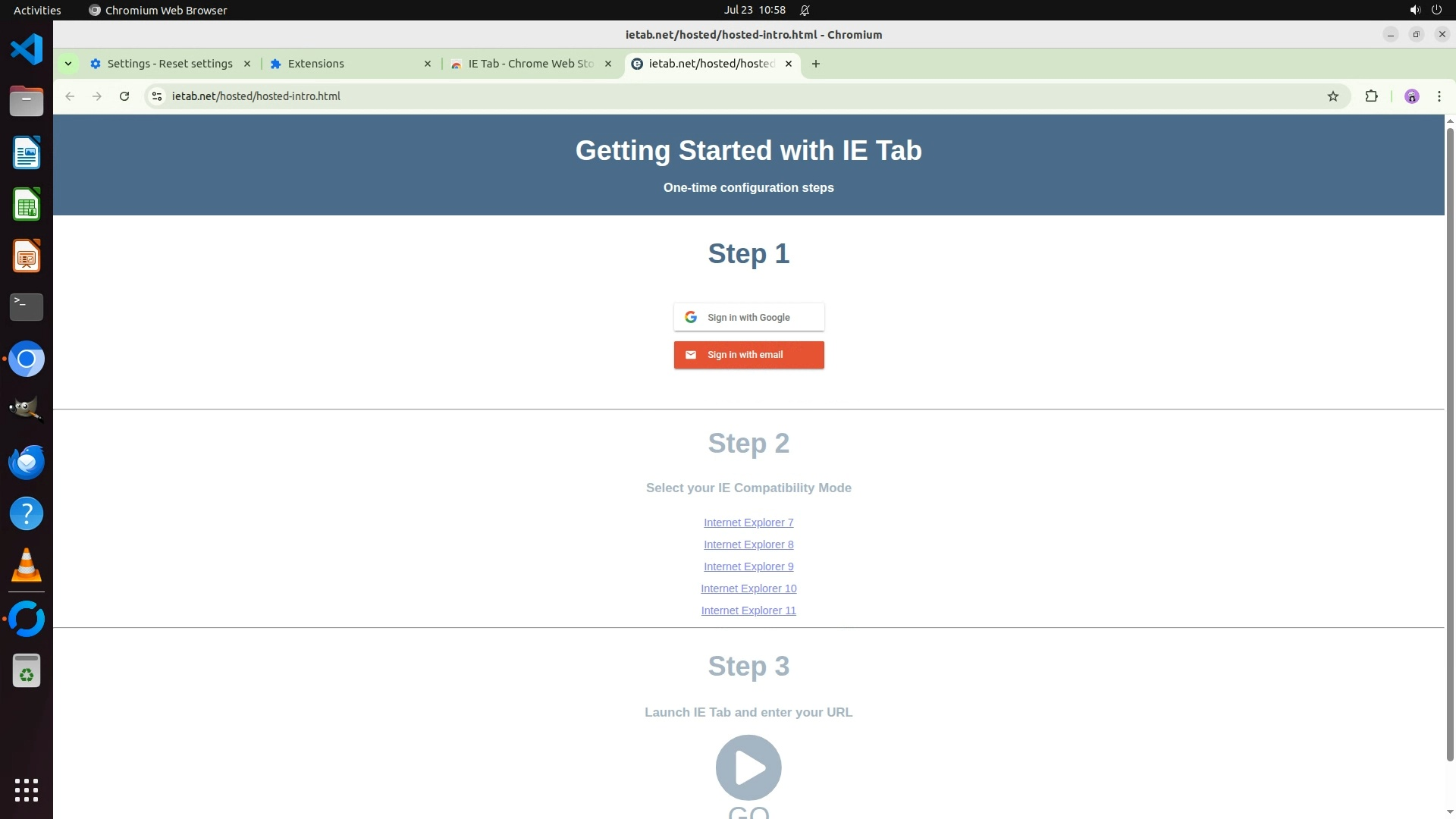Select Internet Explorer 11 compatibility mode
The height and width of the screenshot is (819, 1456).
[748, 610]
